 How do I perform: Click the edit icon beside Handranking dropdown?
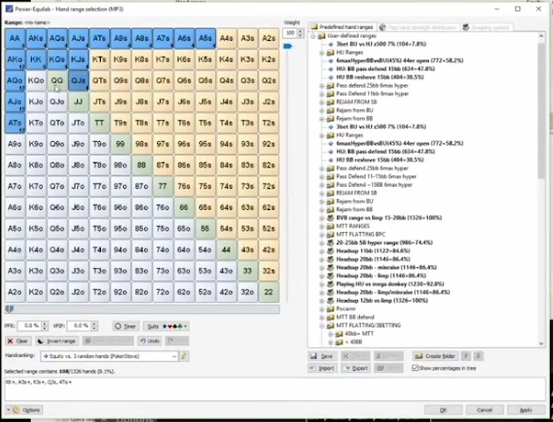point(184,356)
